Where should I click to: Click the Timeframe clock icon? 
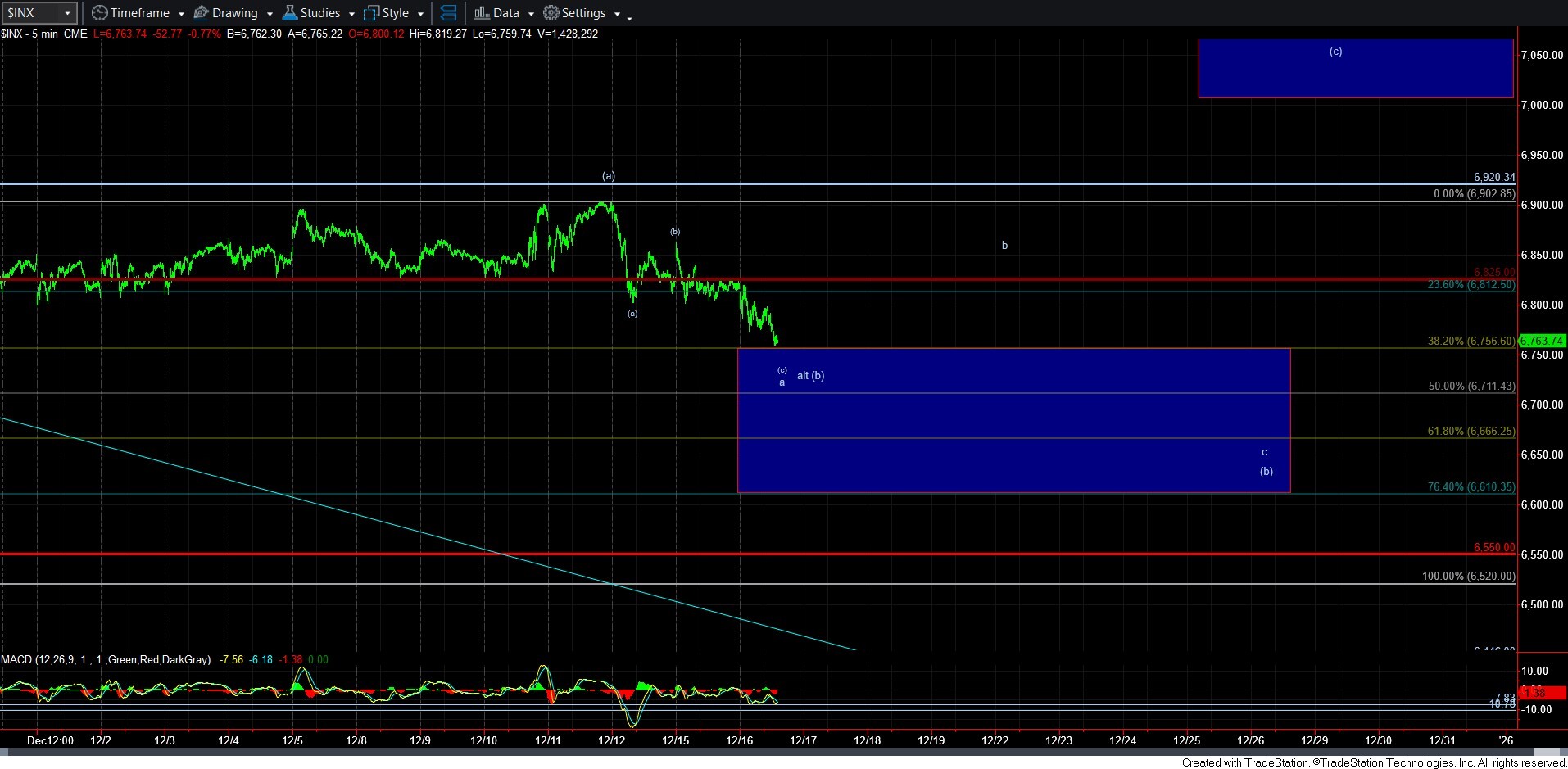[99, 13]
